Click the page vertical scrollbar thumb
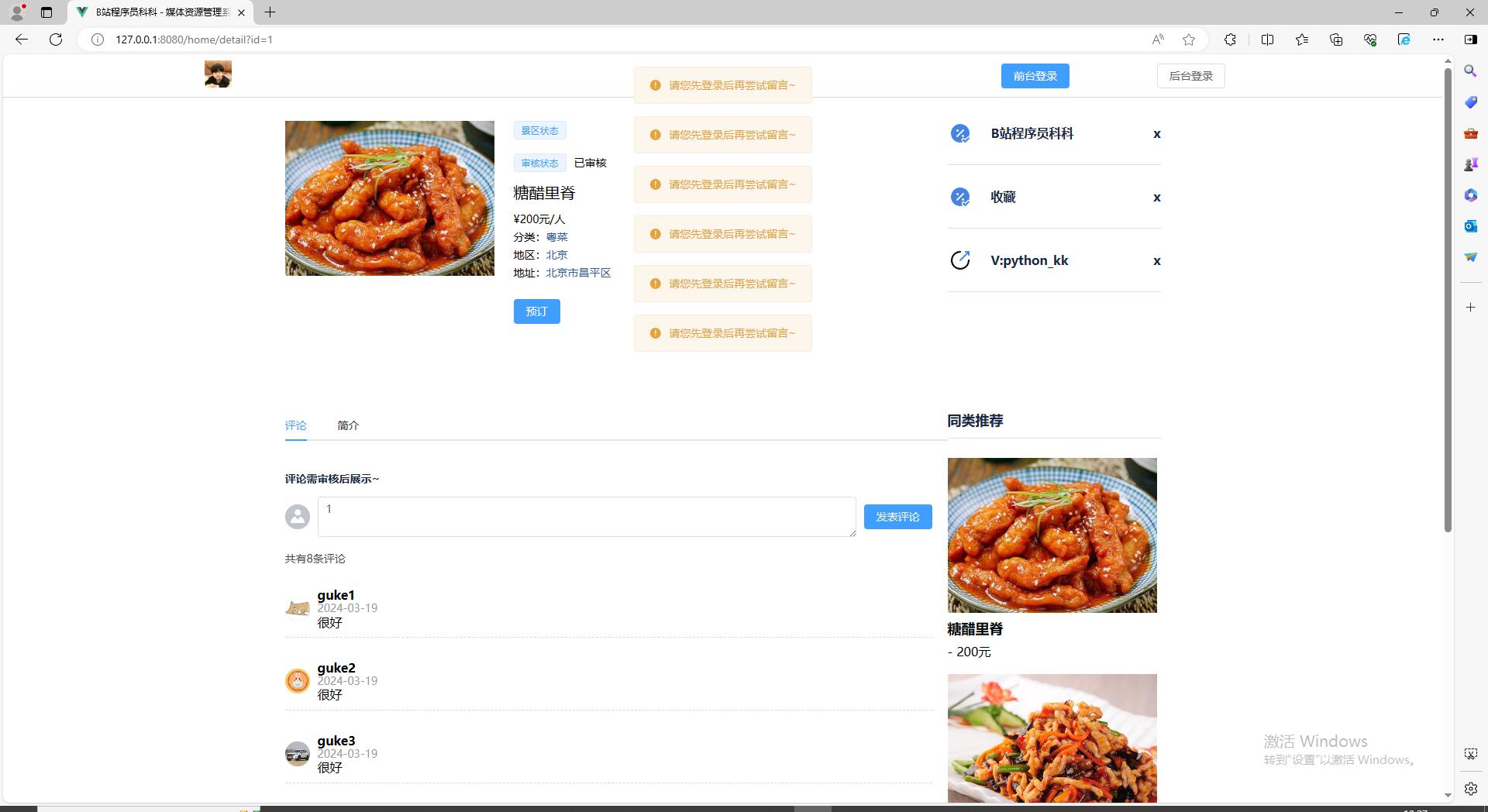Image resolution: width=1488 pixels, height=812 pixels. 1448,300
